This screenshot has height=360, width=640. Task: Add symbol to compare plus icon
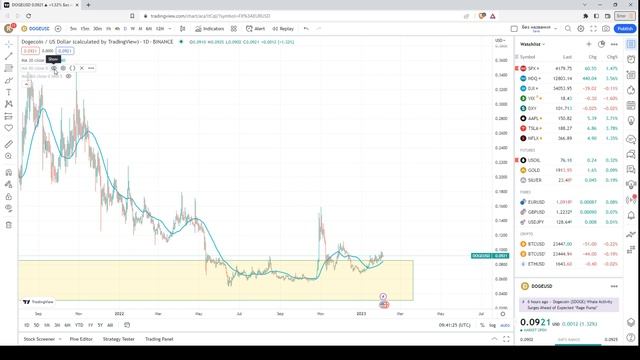click(x=58, y=29)
